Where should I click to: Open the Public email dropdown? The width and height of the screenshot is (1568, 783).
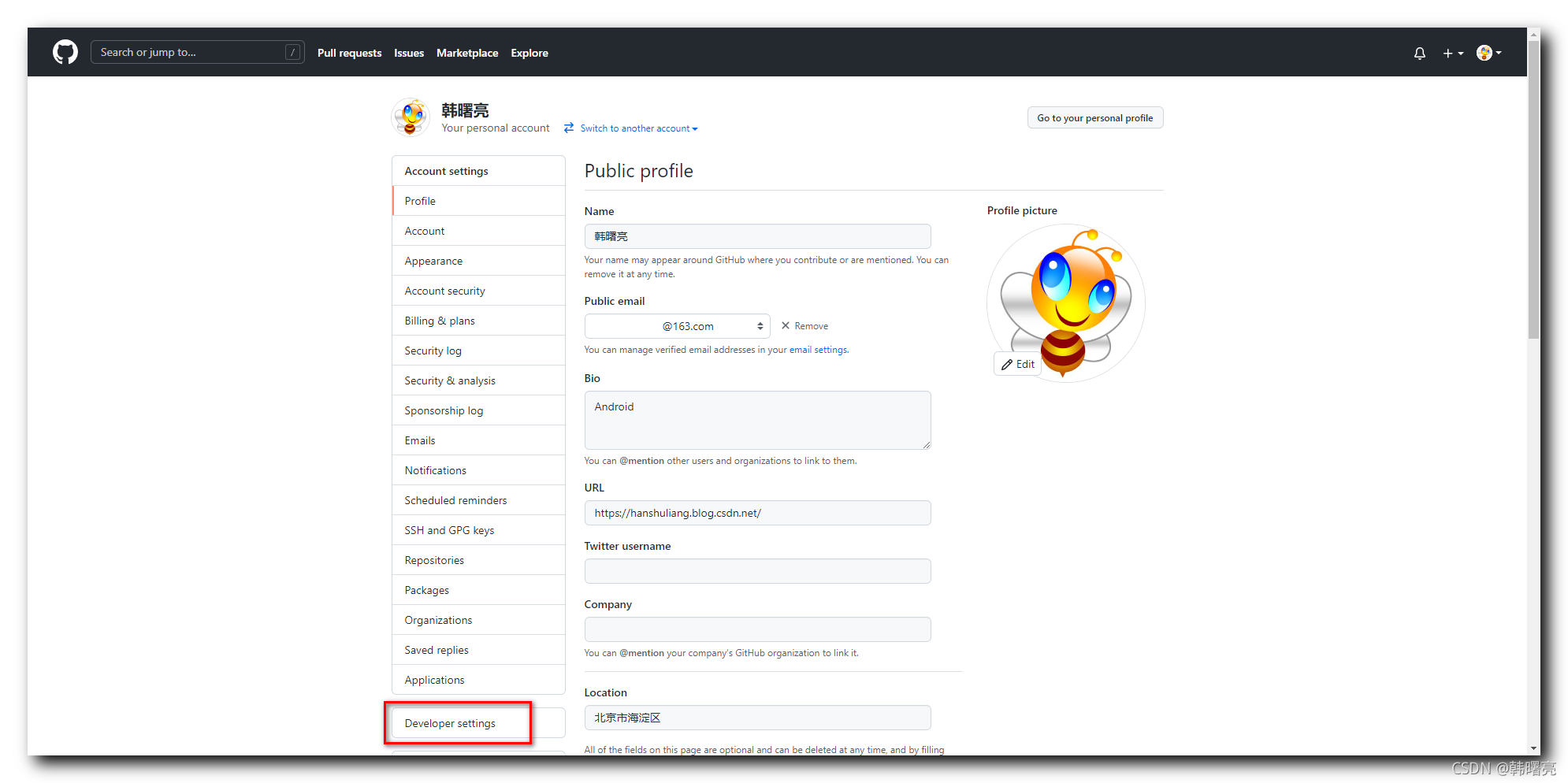tap(677, 326)
